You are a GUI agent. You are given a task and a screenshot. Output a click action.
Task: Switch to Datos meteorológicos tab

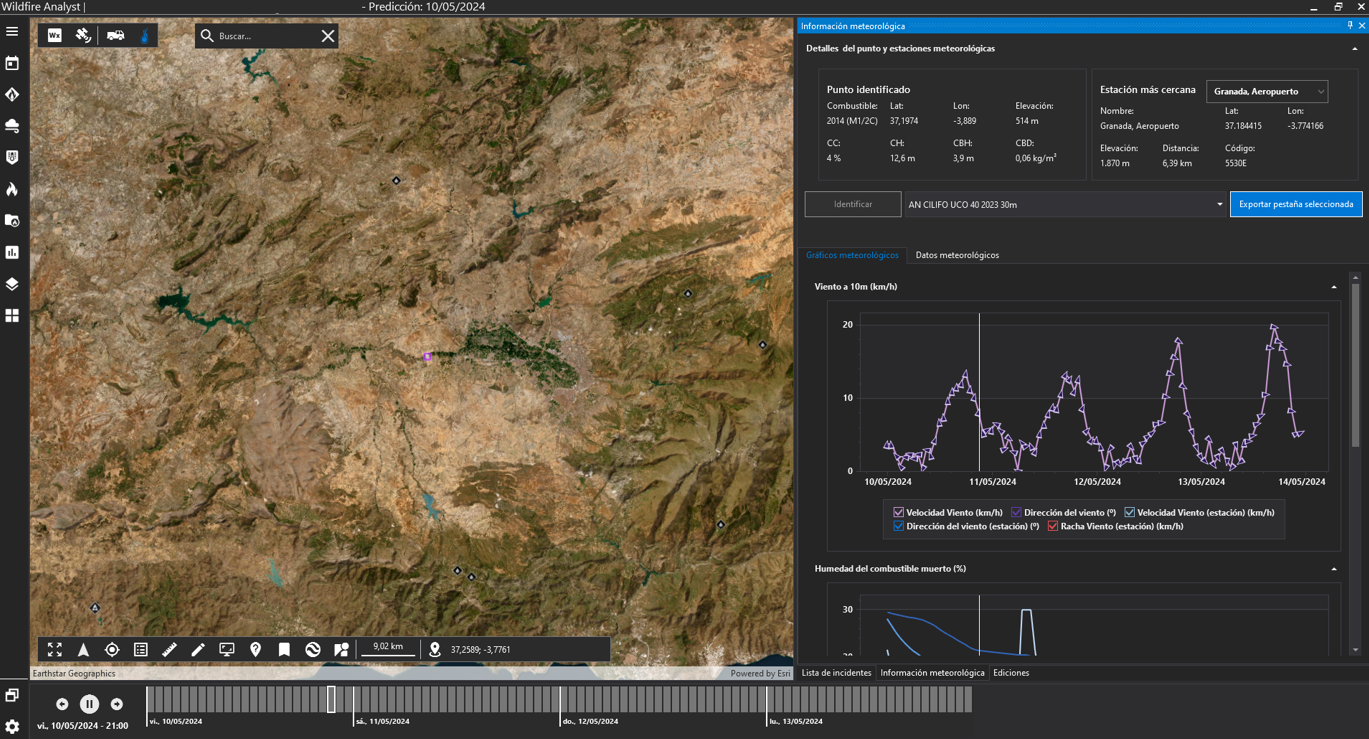957,255
